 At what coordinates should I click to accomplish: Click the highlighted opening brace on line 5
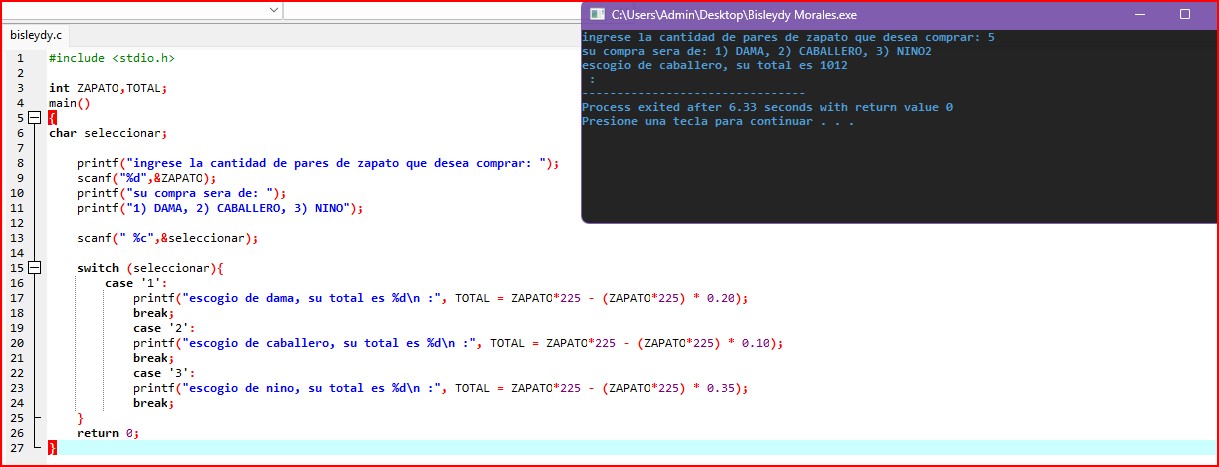pos(52,118)
